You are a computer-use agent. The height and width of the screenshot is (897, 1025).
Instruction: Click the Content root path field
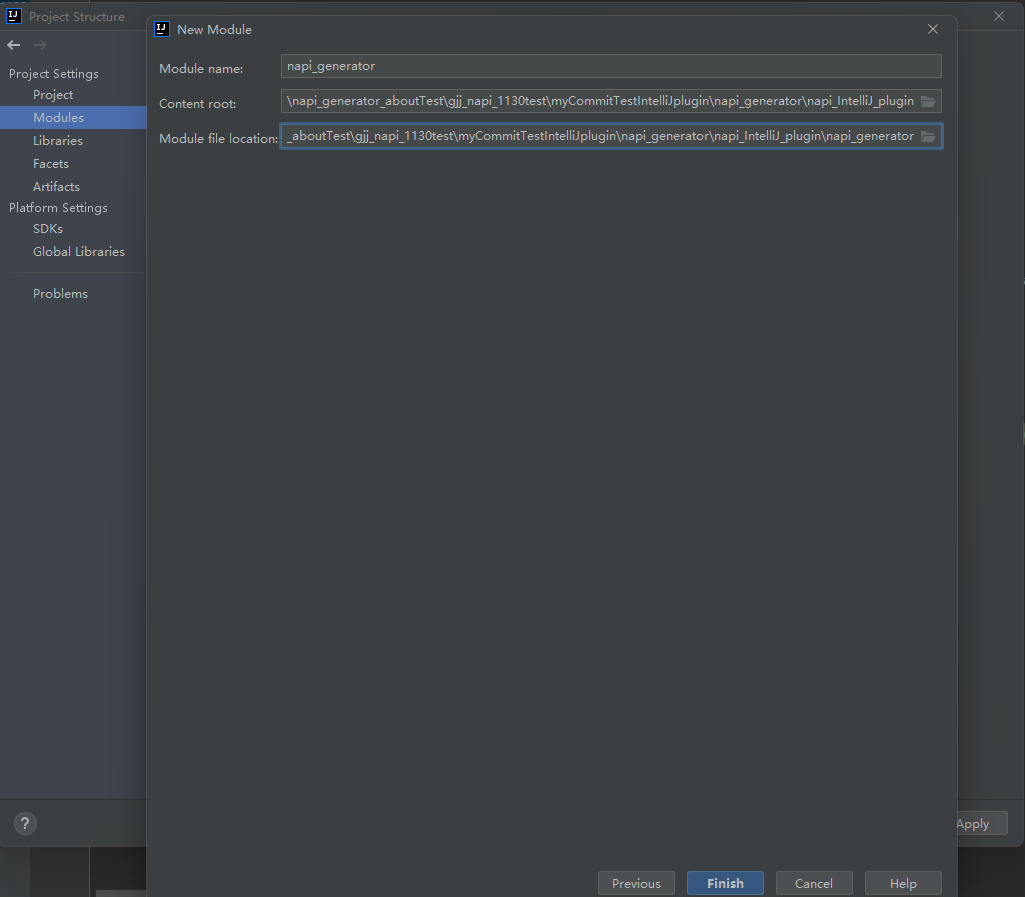click(598, 101)
